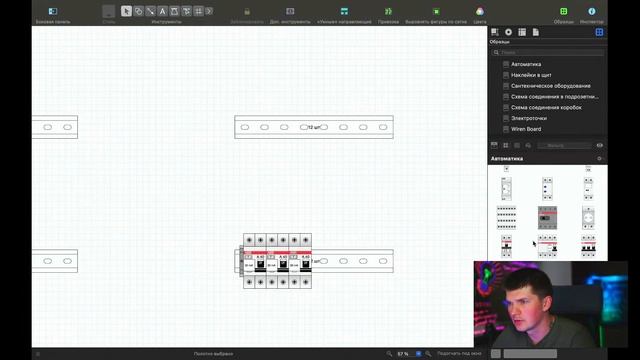Select the circuit breaker group on canvas
Screen dimensions: 640x360
[x=278, y=261]
